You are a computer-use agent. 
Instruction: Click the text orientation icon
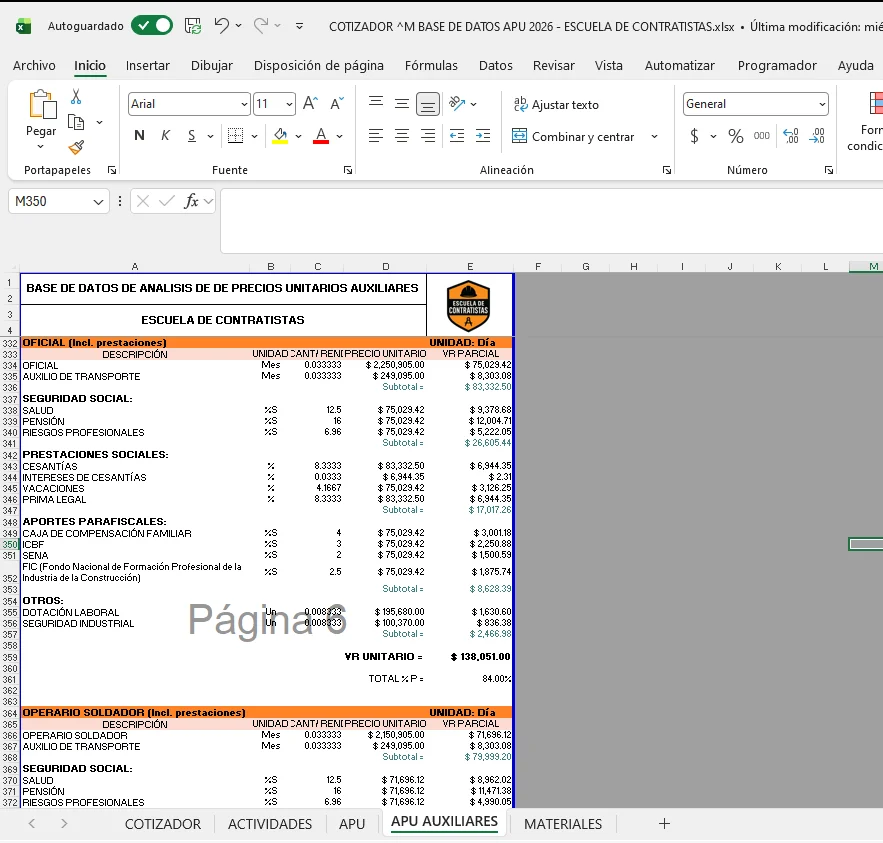coord(457,104)
